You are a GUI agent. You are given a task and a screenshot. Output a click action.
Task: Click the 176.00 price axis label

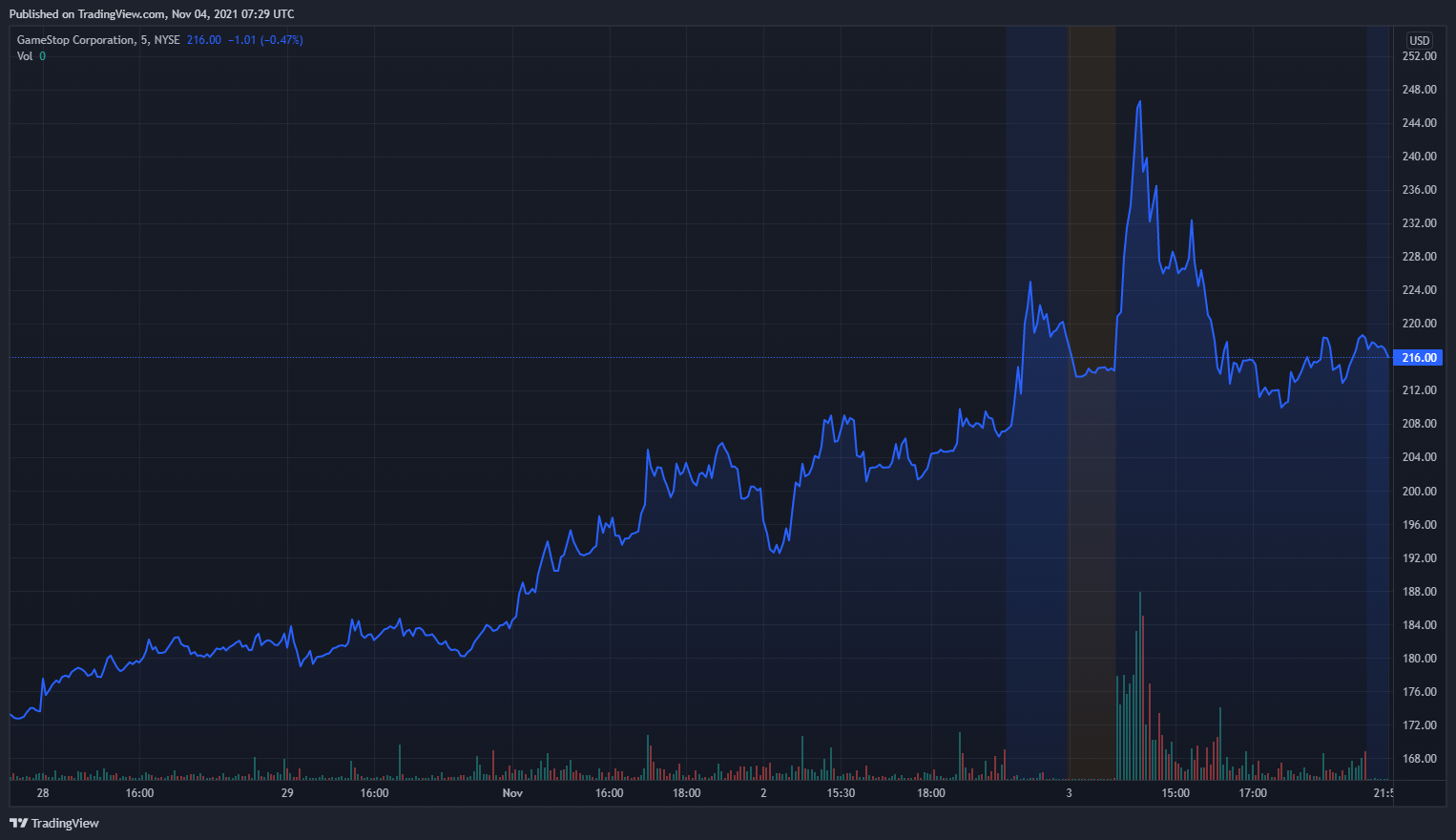[1419, 692]
